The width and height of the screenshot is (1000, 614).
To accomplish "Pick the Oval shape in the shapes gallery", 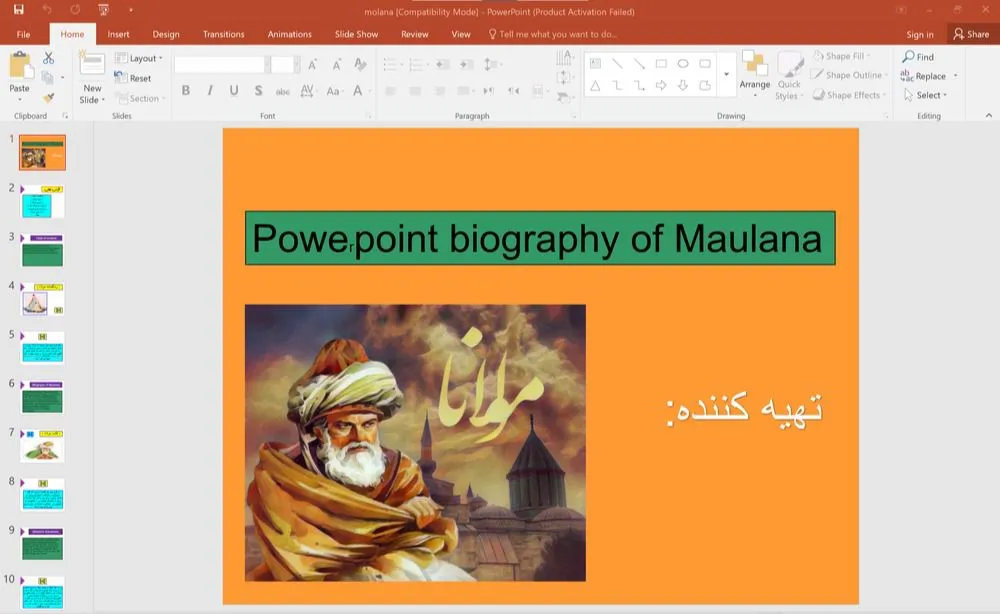I will click(x=683, y=64).
